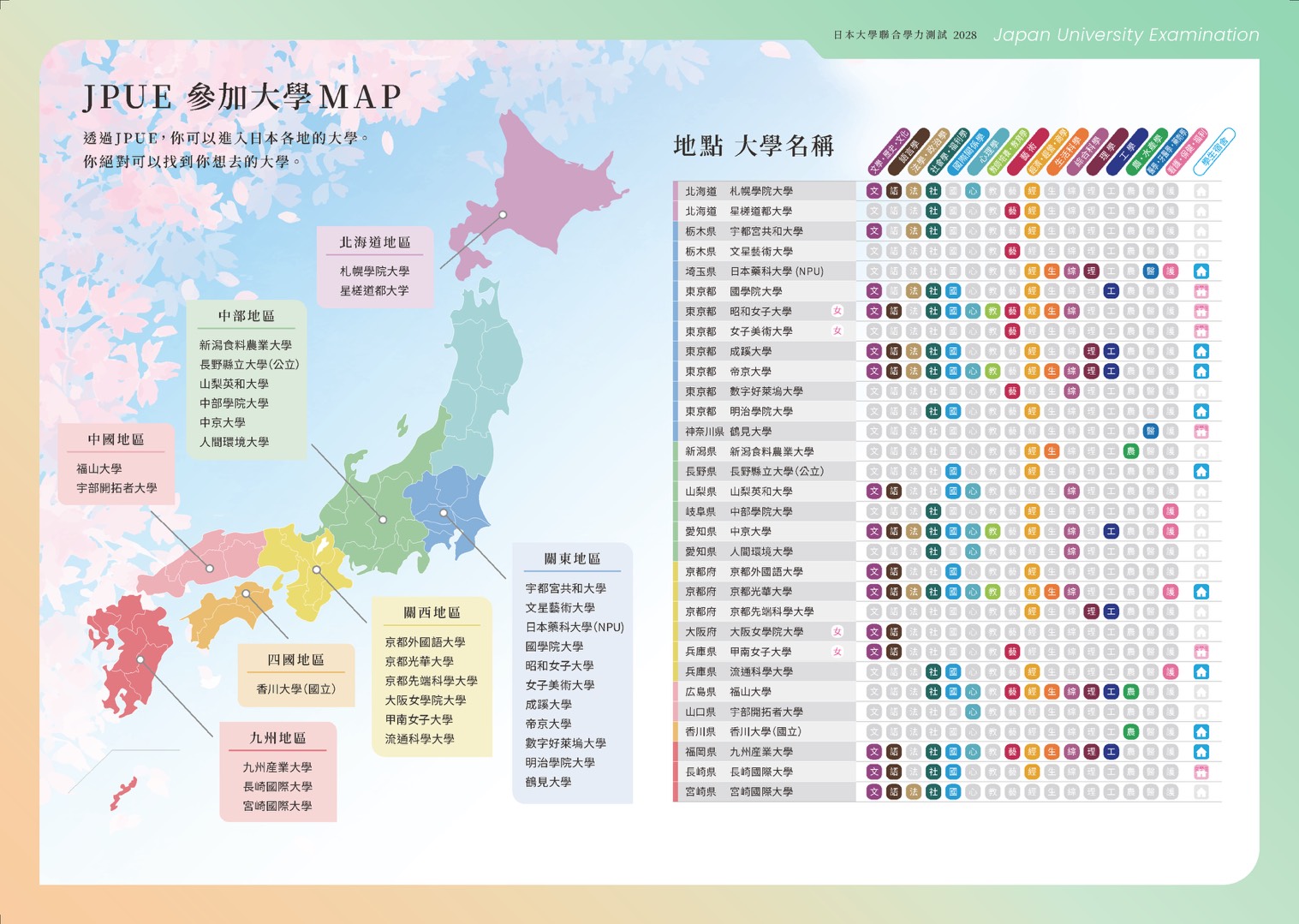Click the 文 badge in the 札幌學院大學 row

[x=873, y=191]
